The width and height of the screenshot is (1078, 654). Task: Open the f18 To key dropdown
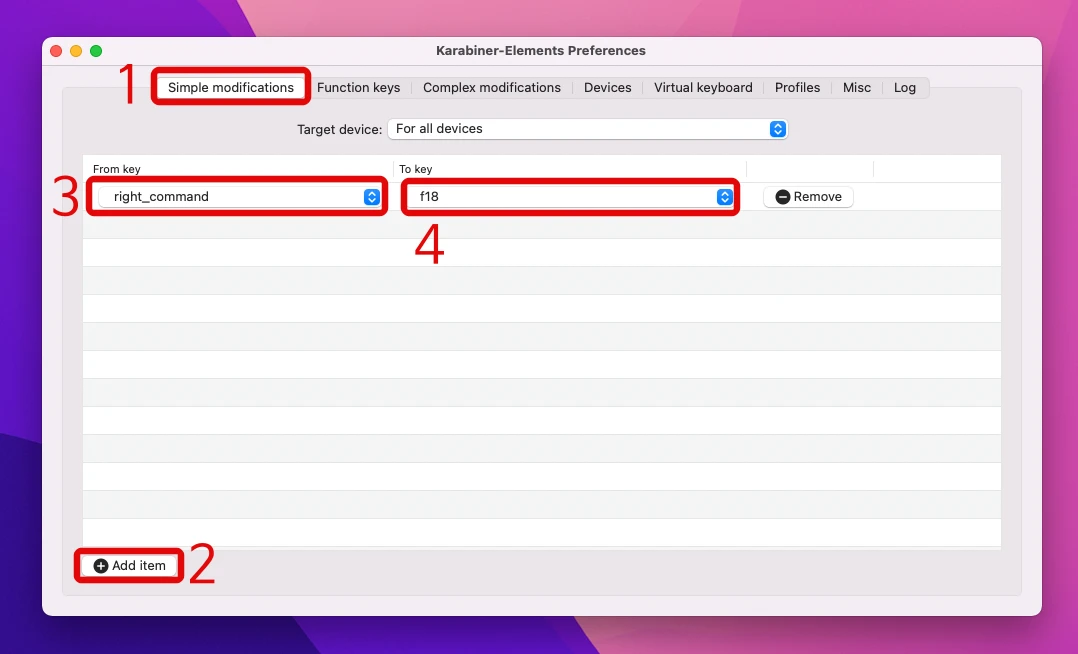pos(571,197)
